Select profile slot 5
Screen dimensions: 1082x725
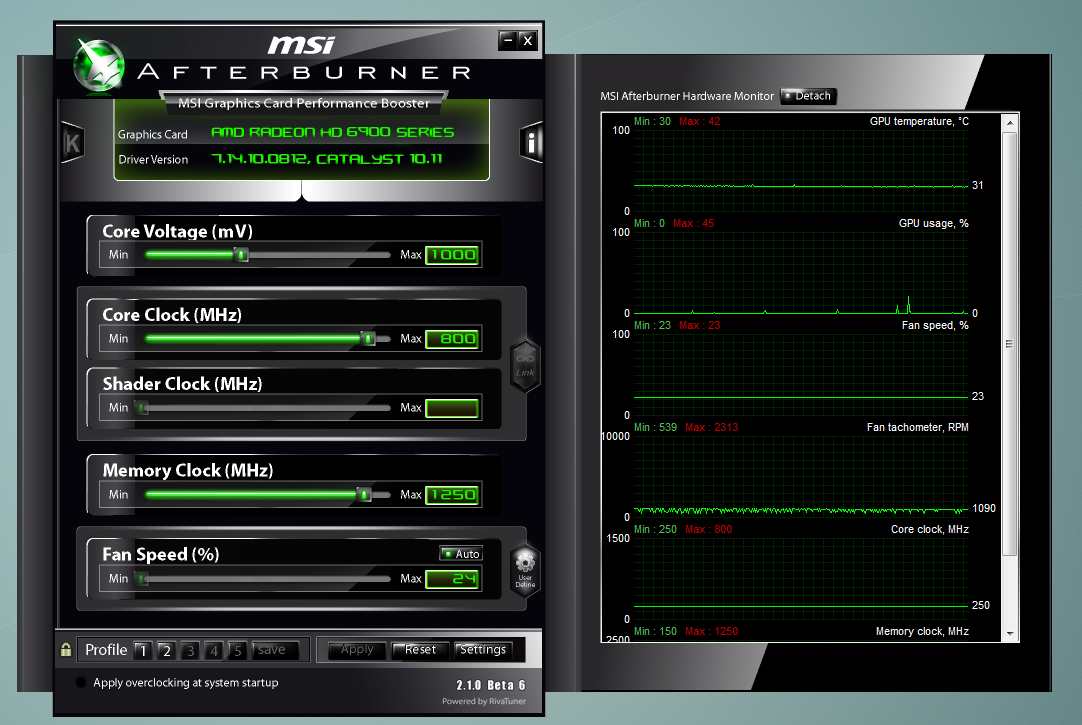pyautogui.click(x=237, y=650)
